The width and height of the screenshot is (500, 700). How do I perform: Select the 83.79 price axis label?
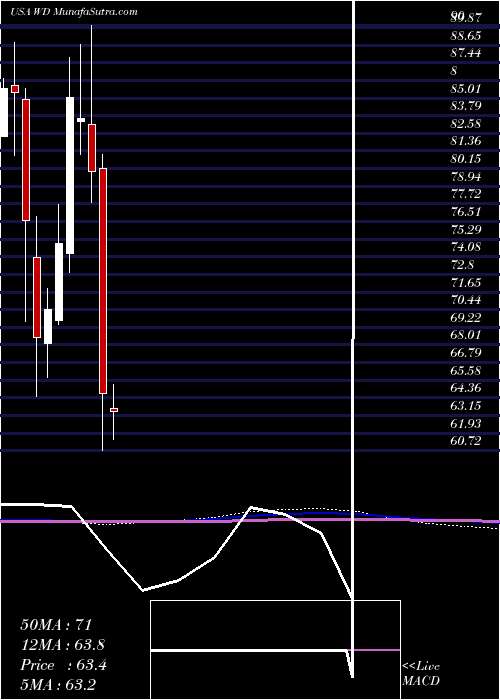click(466, 106)
